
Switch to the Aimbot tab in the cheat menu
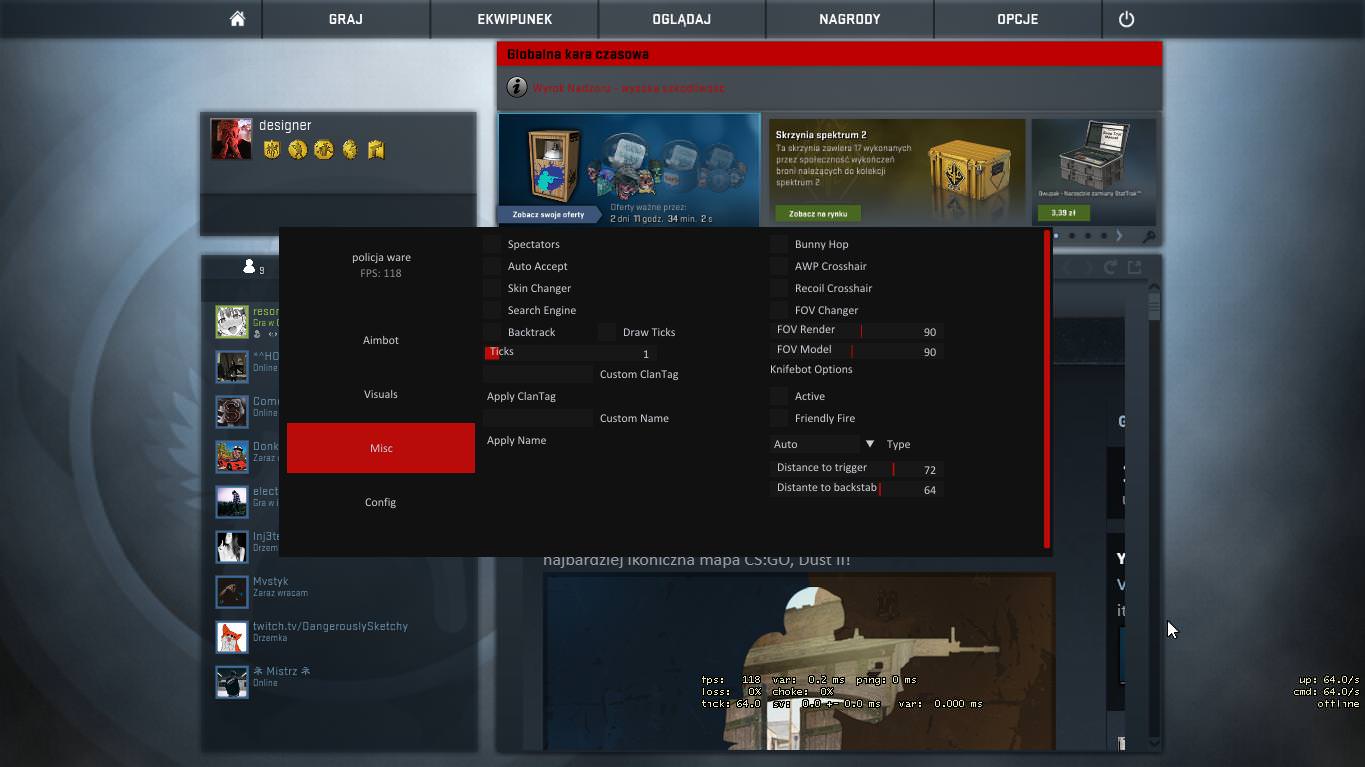click(380, 340)
